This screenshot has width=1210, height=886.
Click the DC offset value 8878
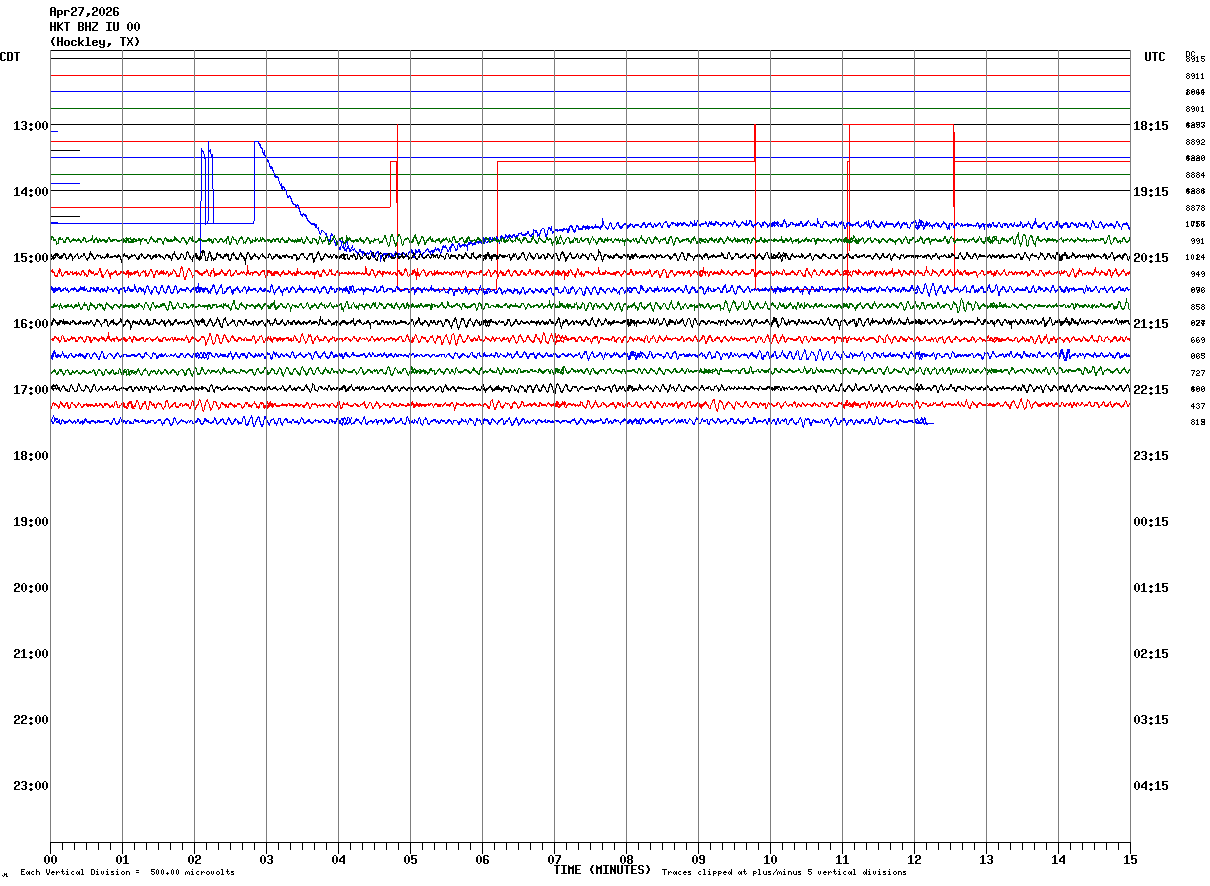[1195, 208]
